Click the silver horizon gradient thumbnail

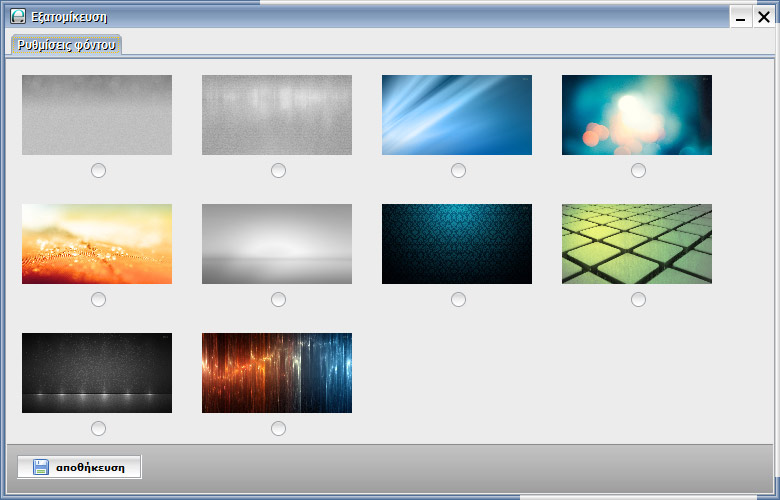pyautogui.click(x=277, y=244)
